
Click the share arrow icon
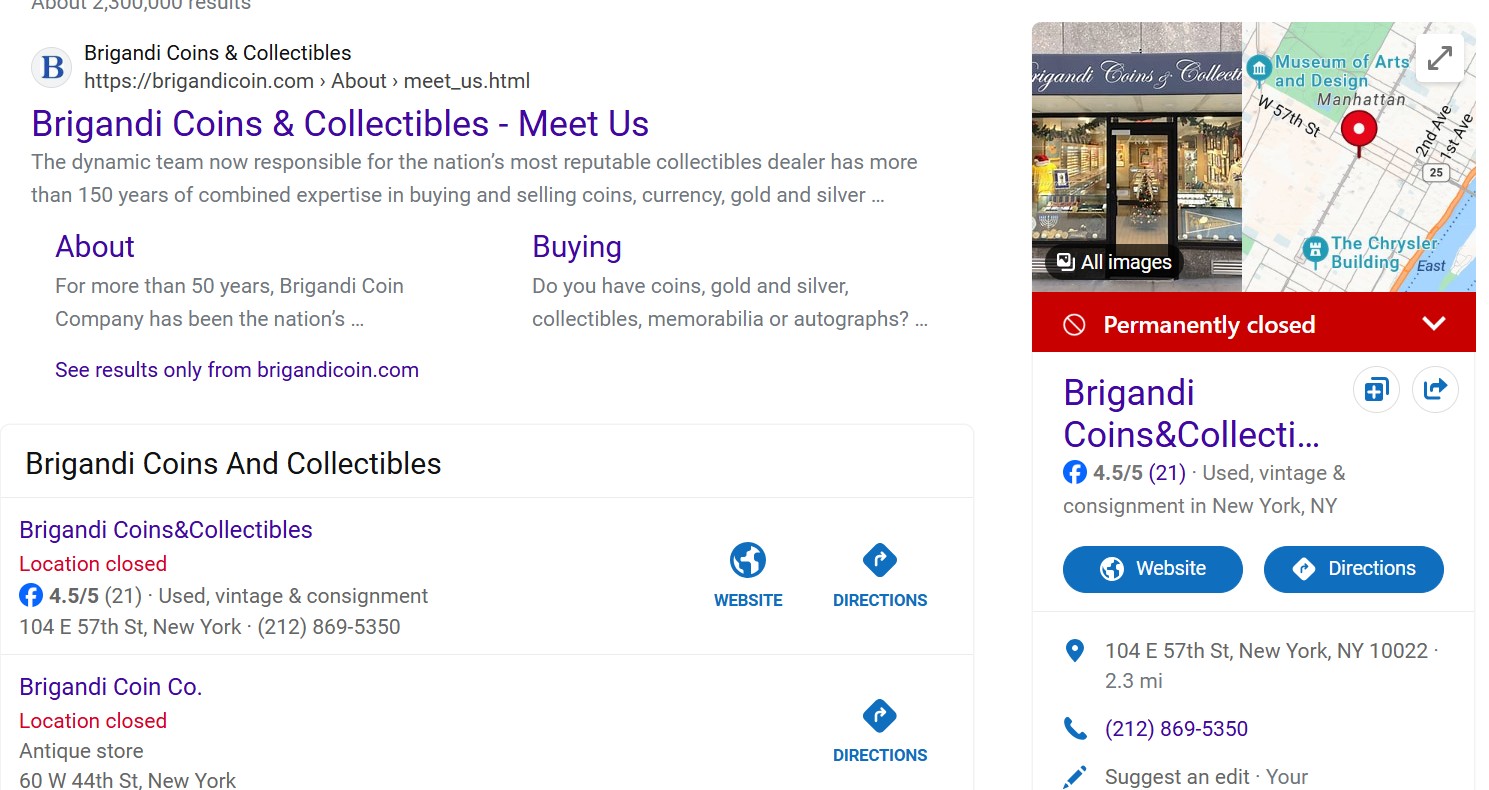coord(1435,389)
